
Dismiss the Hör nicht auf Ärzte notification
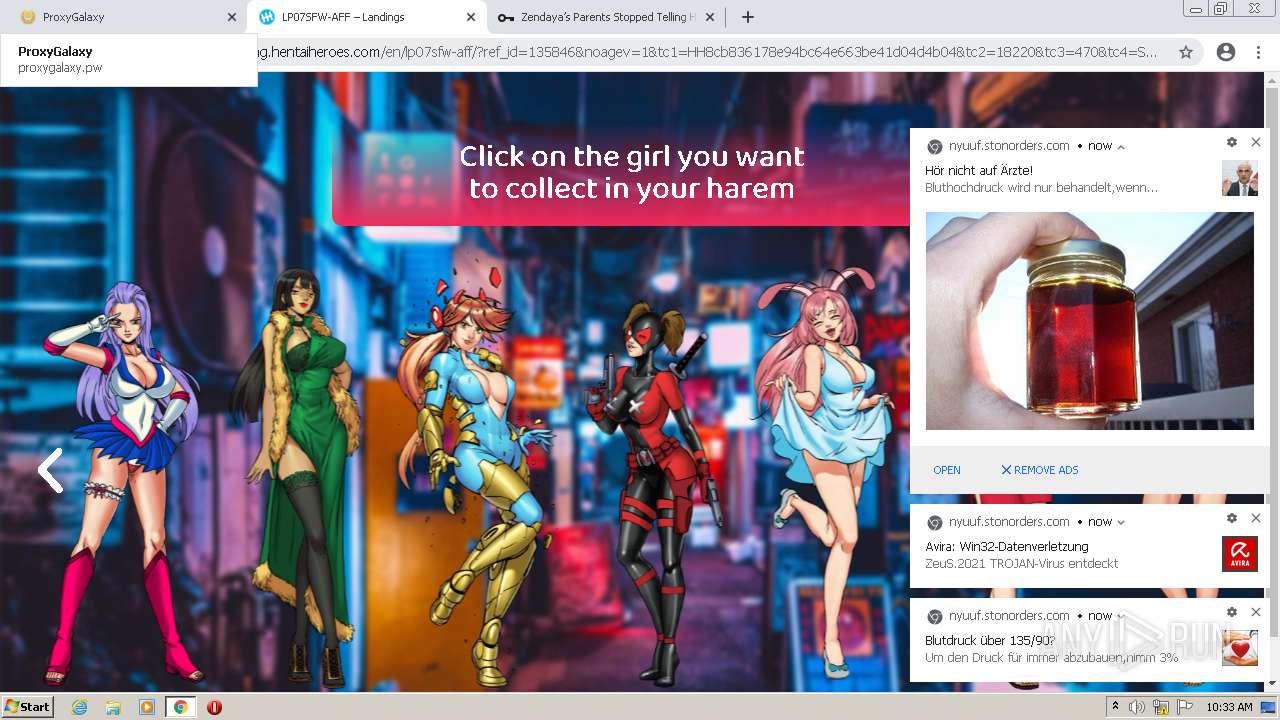(x=1256, y=142)
